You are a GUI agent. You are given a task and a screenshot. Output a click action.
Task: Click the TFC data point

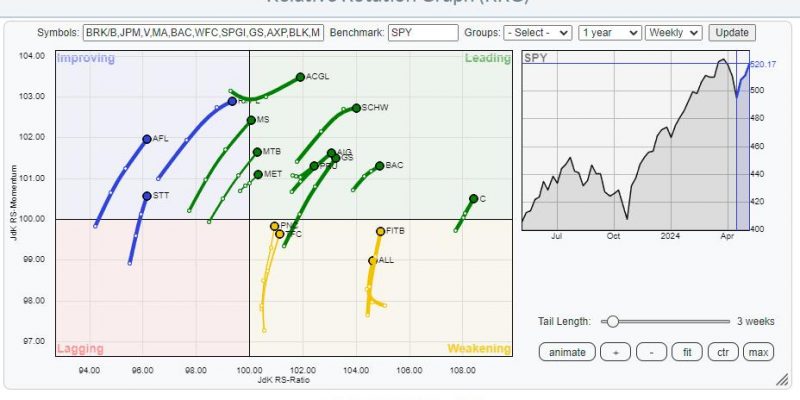pyautogui.click(x=280, y=234)
